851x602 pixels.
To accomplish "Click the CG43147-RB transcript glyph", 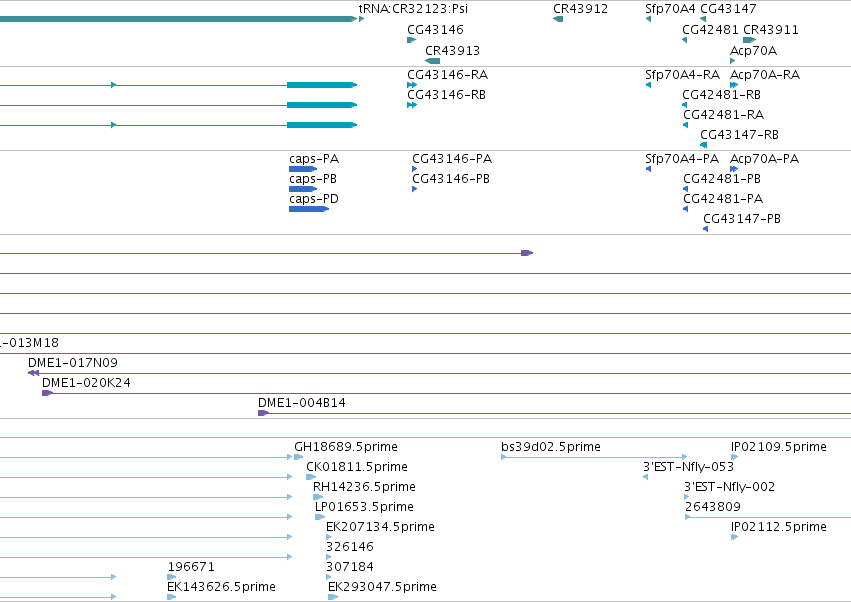I will (703, 145).
